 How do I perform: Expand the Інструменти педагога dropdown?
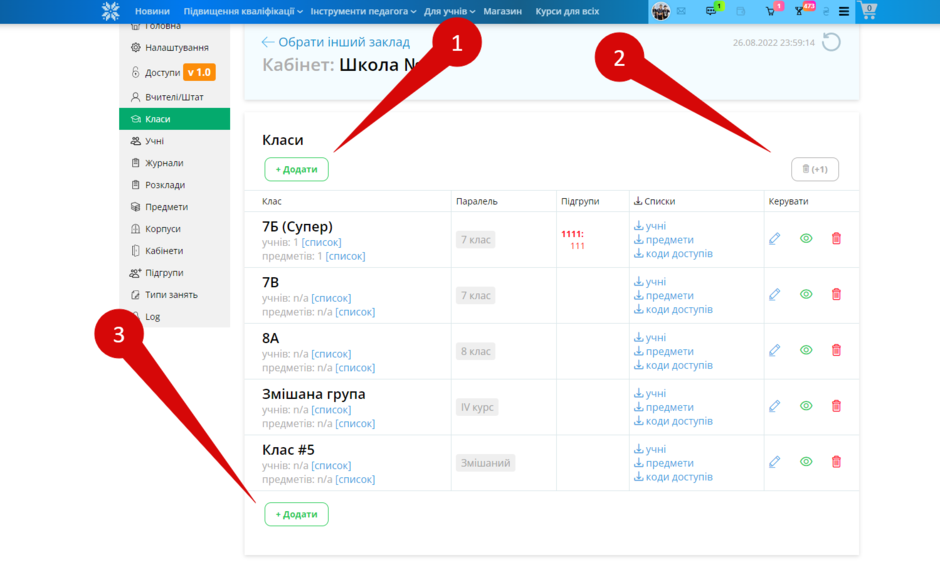(x=363, y=11)
